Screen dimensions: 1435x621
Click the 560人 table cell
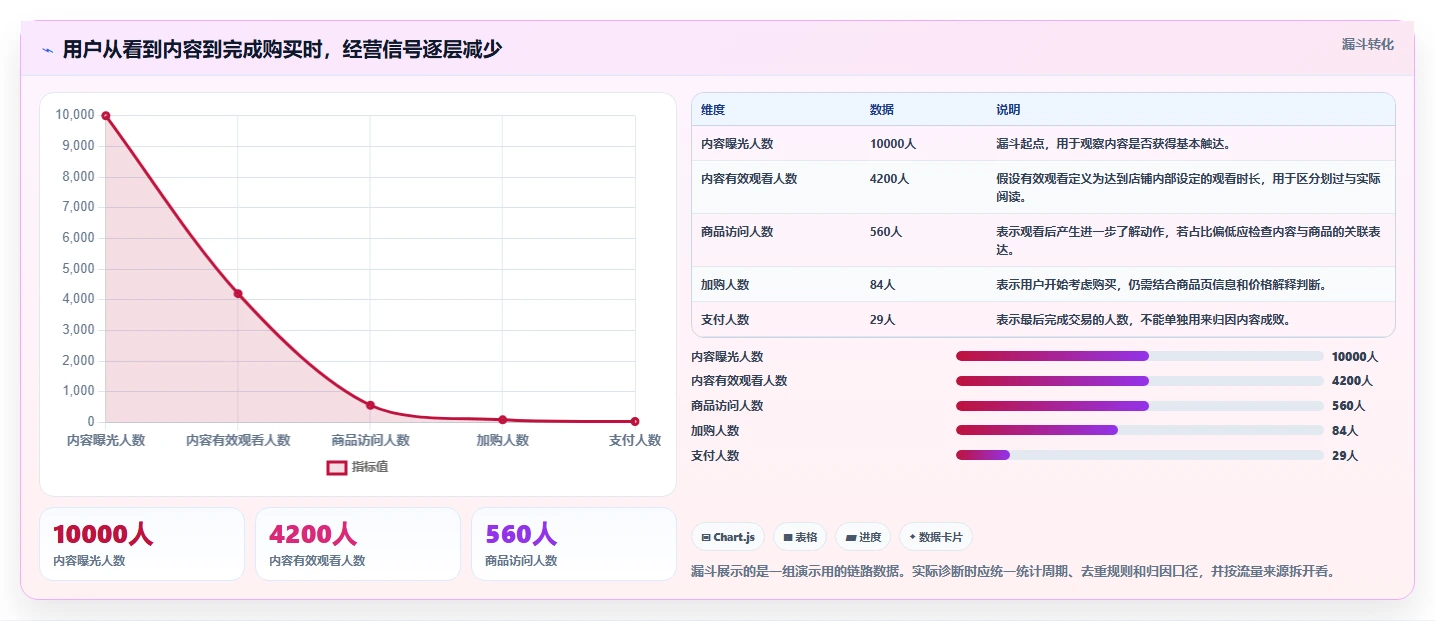pos(886,232)
